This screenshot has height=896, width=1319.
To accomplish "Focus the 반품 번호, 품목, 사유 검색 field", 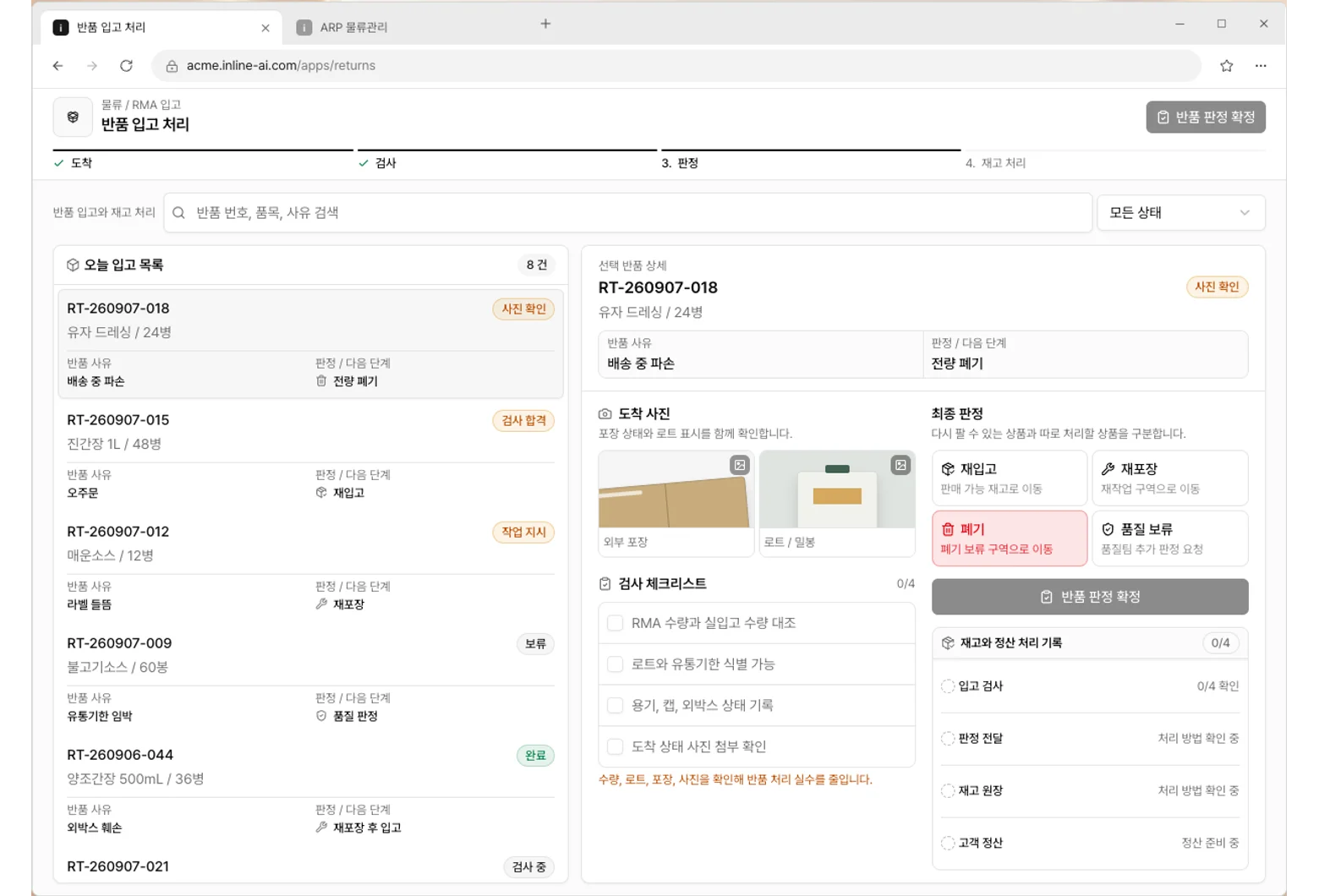I will (627, 213).
